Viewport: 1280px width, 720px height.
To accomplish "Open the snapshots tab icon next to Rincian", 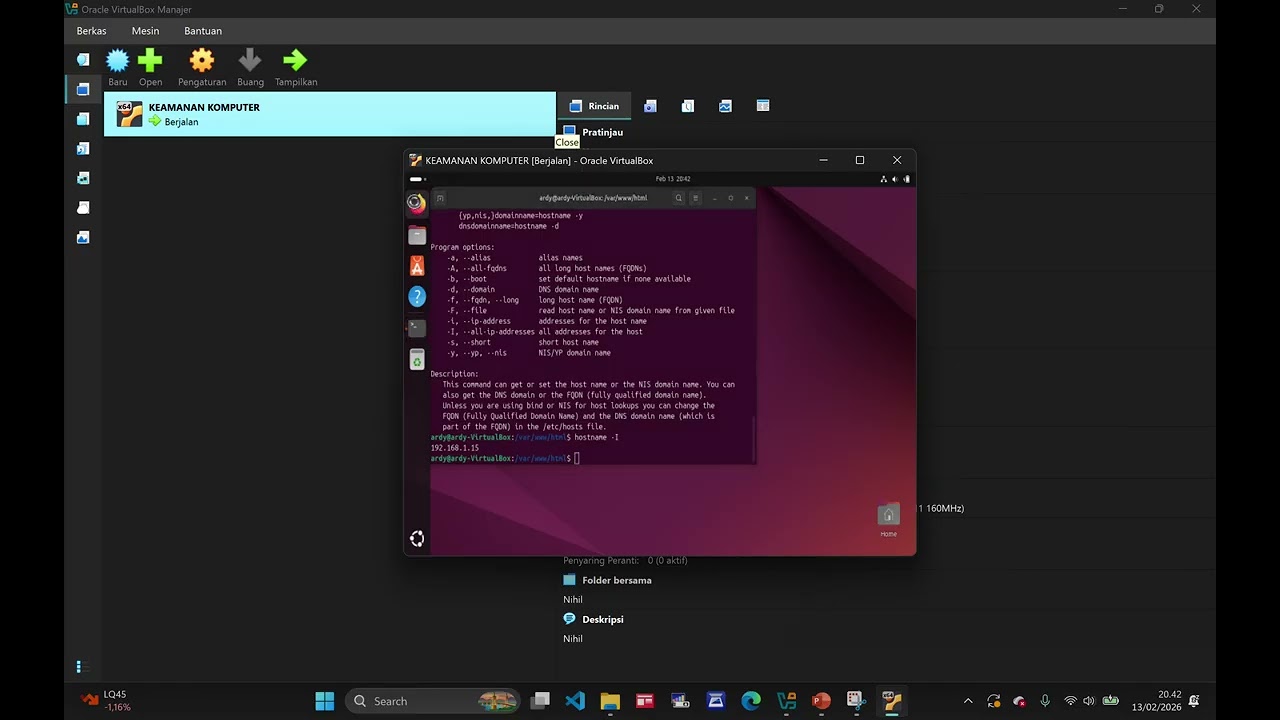I will (650, 106).
